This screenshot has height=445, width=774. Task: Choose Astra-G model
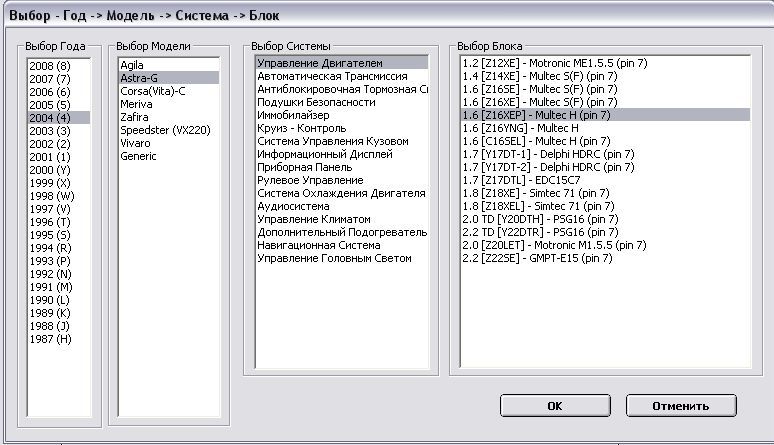tap(139, 77)
